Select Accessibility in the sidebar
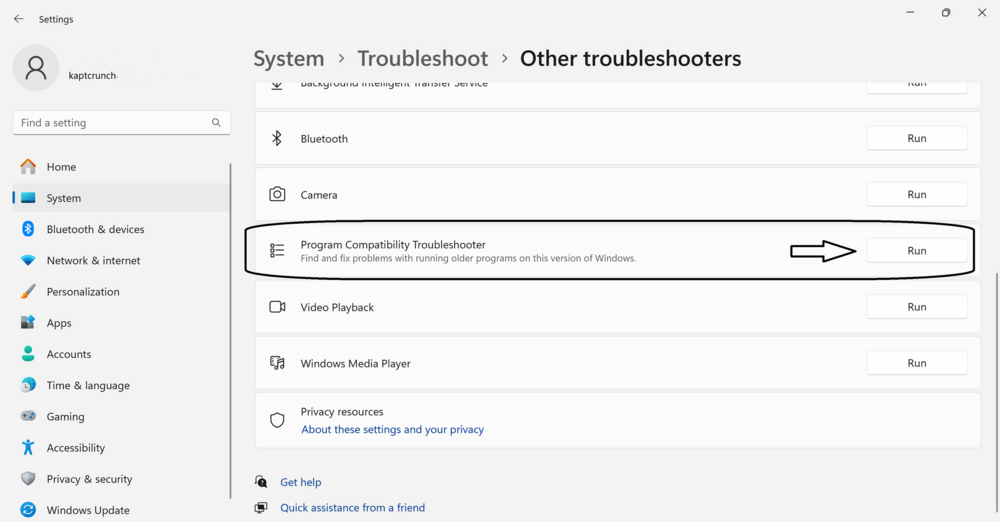 75,448
